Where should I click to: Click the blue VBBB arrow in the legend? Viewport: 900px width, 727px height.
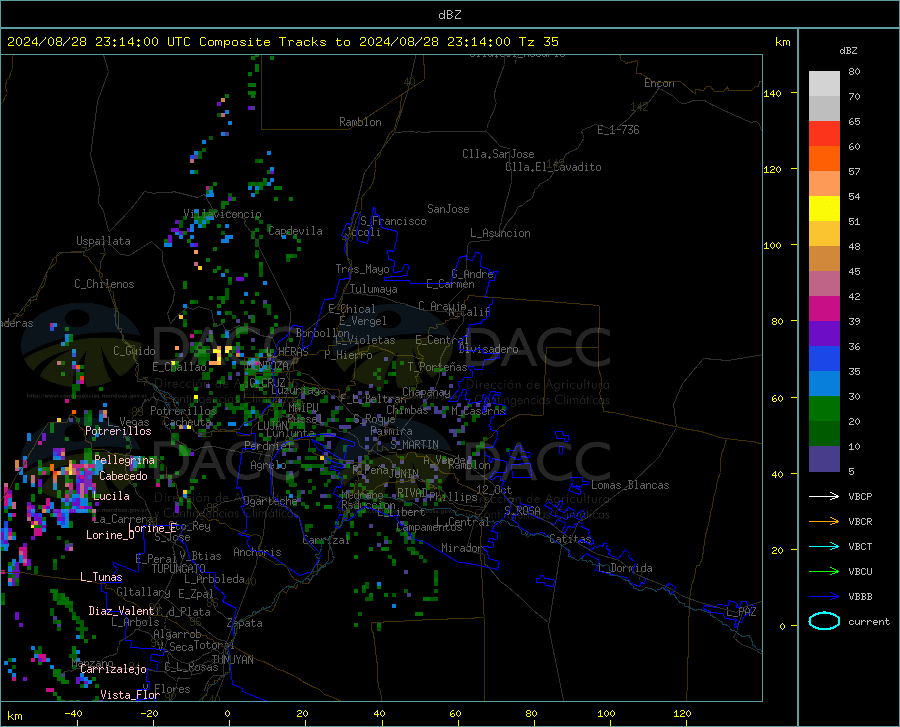click(x=824, y=597)
